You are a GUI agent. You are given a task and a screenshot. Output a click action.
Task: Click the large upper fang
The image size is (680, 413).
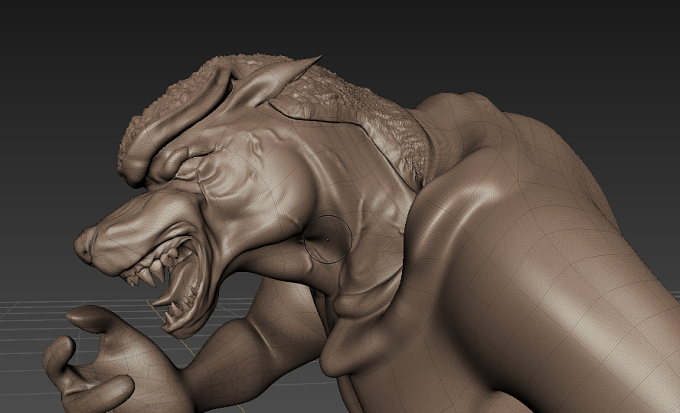coord(148,276)
